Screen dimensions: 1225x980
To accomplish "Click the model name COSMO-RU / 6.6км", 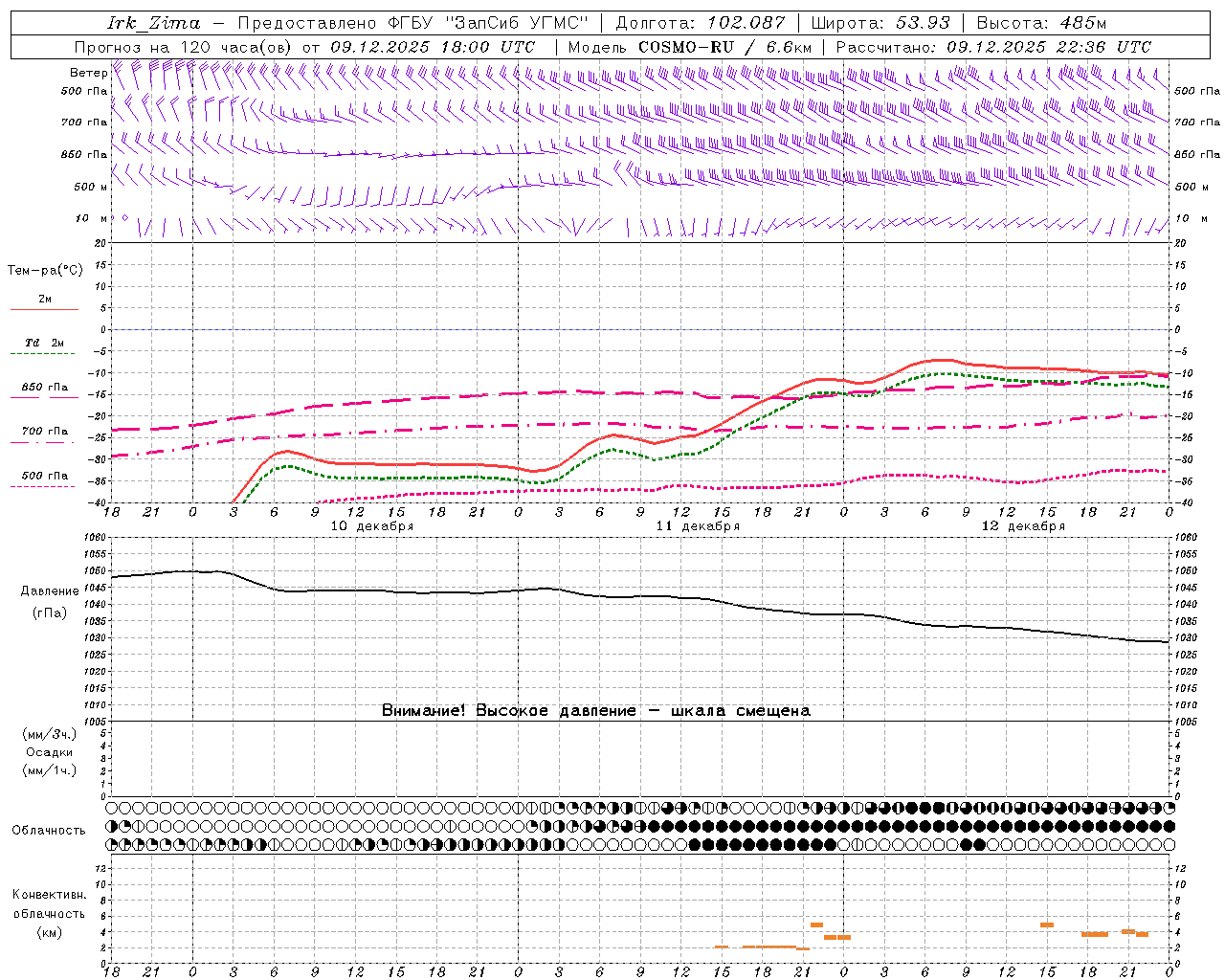I will [725, 47].
